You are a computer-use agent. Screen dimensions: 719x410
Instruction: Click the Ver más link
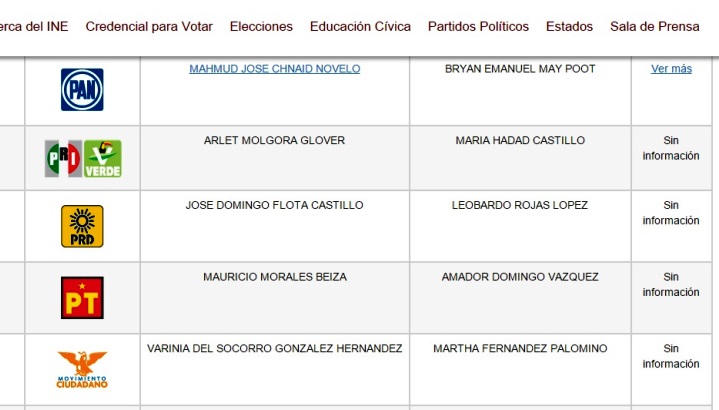pyautogui.click(x=671, y=69)
